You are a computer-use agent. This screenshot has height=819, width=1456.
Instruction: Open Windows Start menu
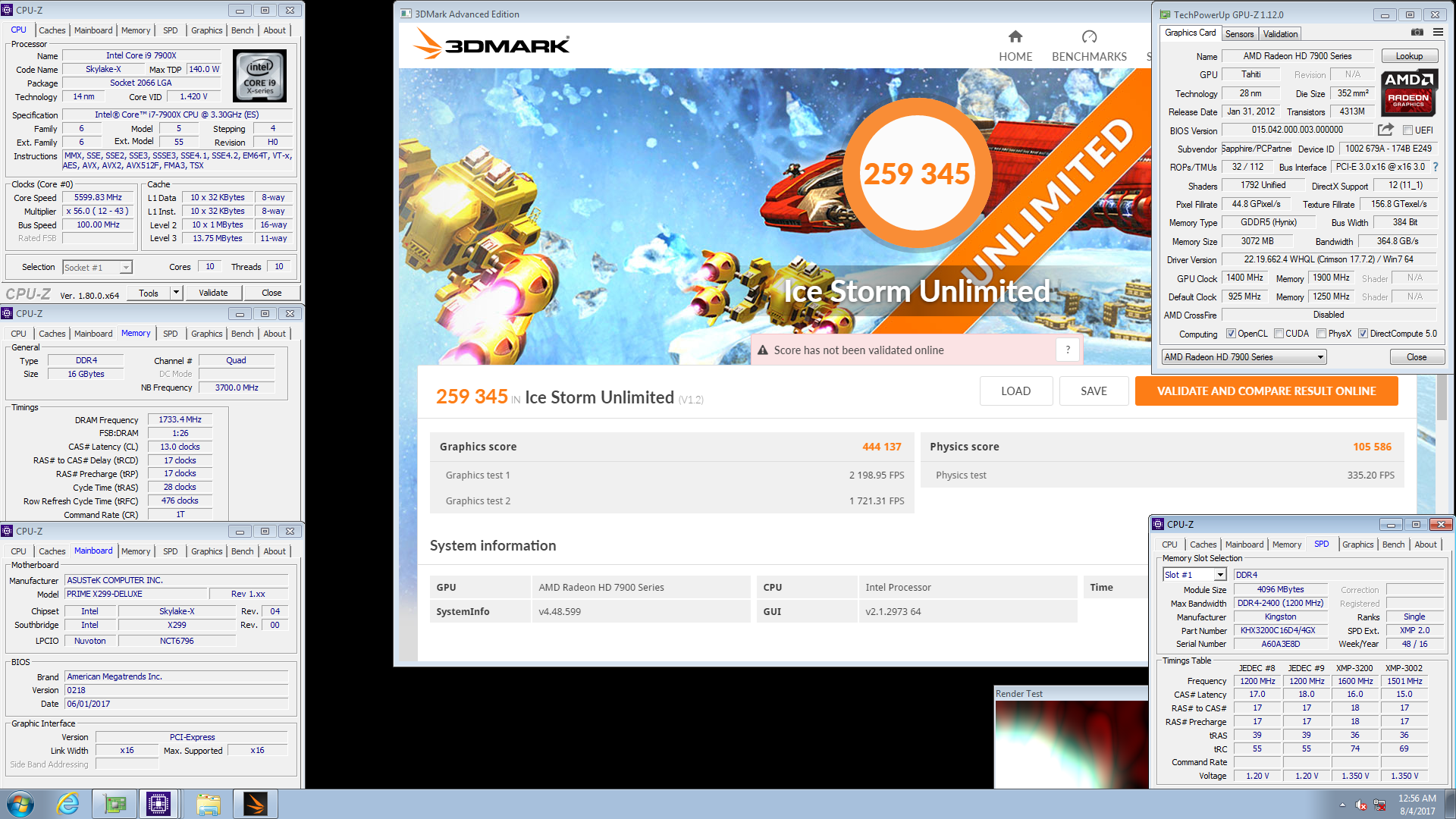click(x=20, y=804)
